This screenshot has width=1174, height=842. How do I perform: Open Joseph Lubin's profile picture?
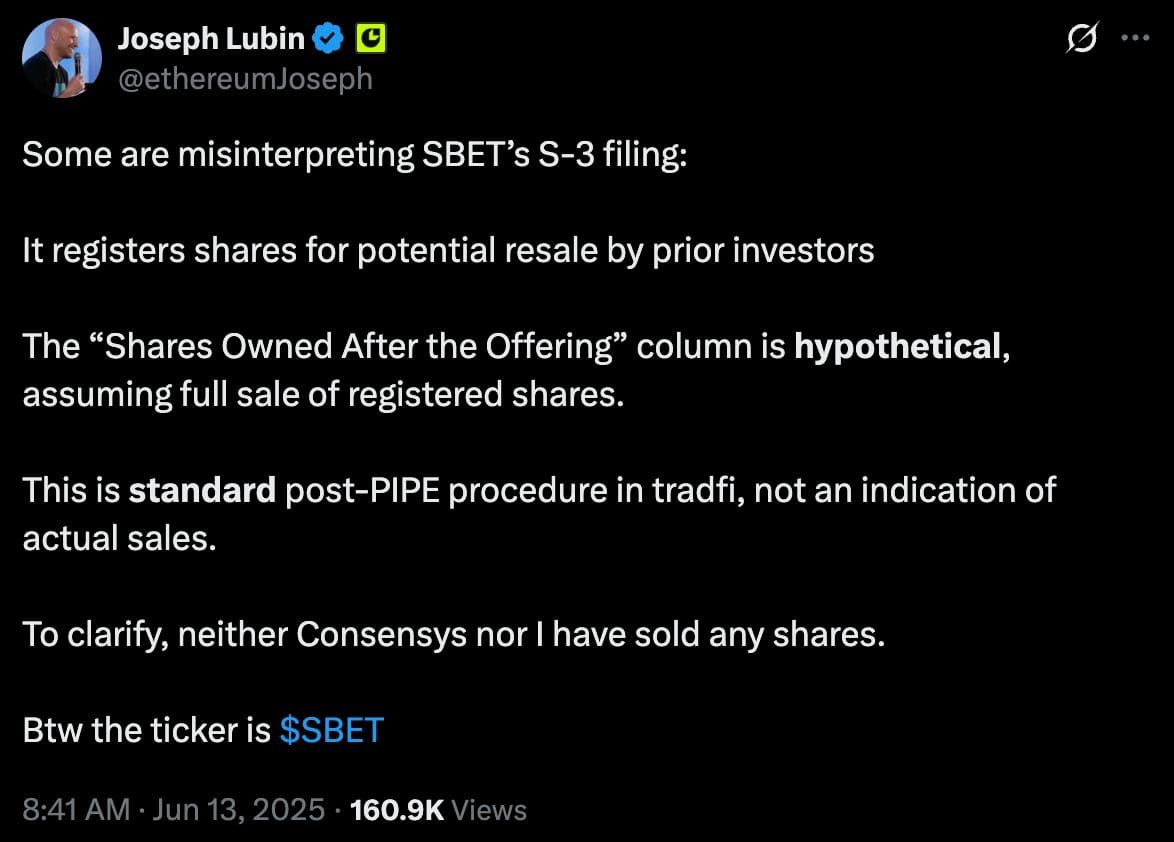pyautogui.click(x=61, y=58)
